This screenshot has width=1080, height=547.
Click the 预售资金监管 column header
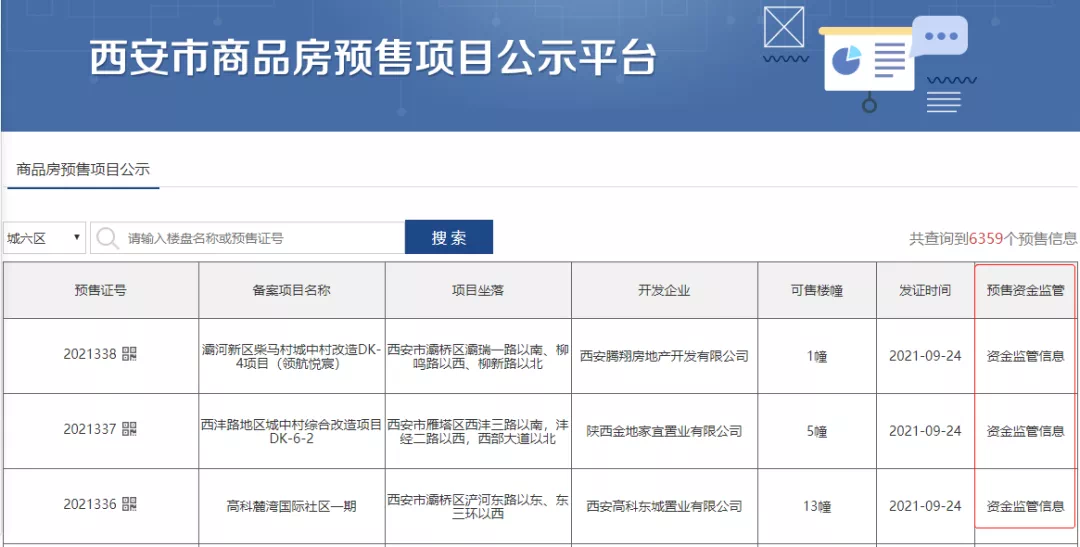click(1025, 290)
